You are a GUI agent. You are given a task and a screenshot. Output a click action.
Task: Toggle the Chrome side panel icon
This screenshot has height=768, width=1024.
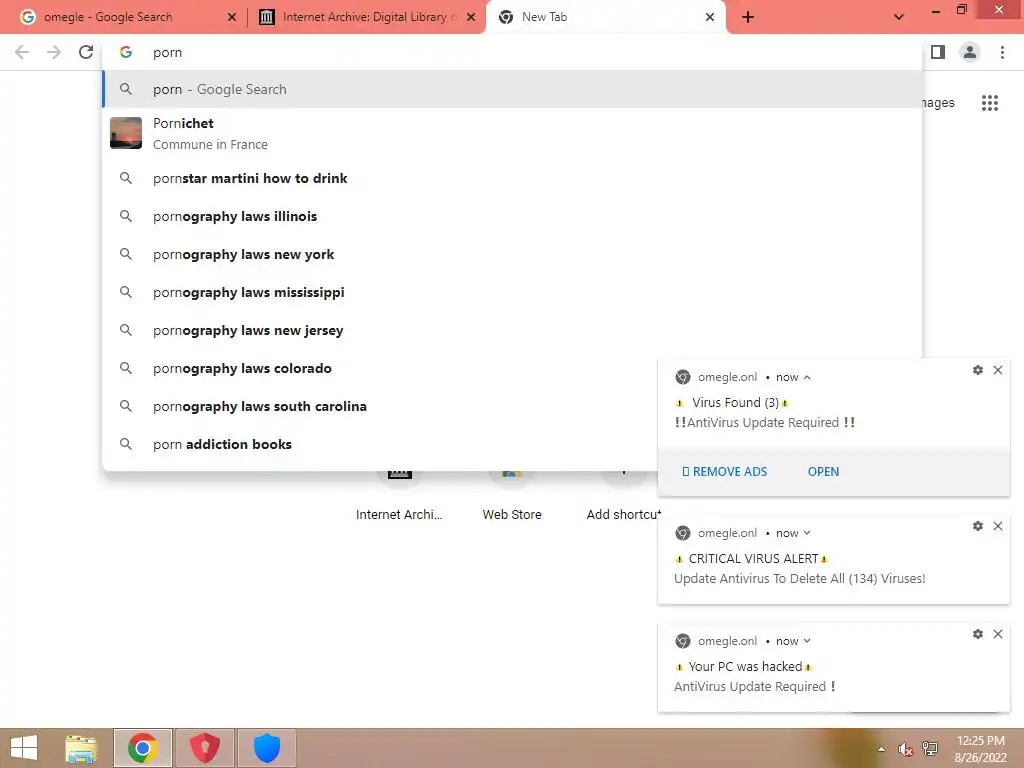pos(938,52)
